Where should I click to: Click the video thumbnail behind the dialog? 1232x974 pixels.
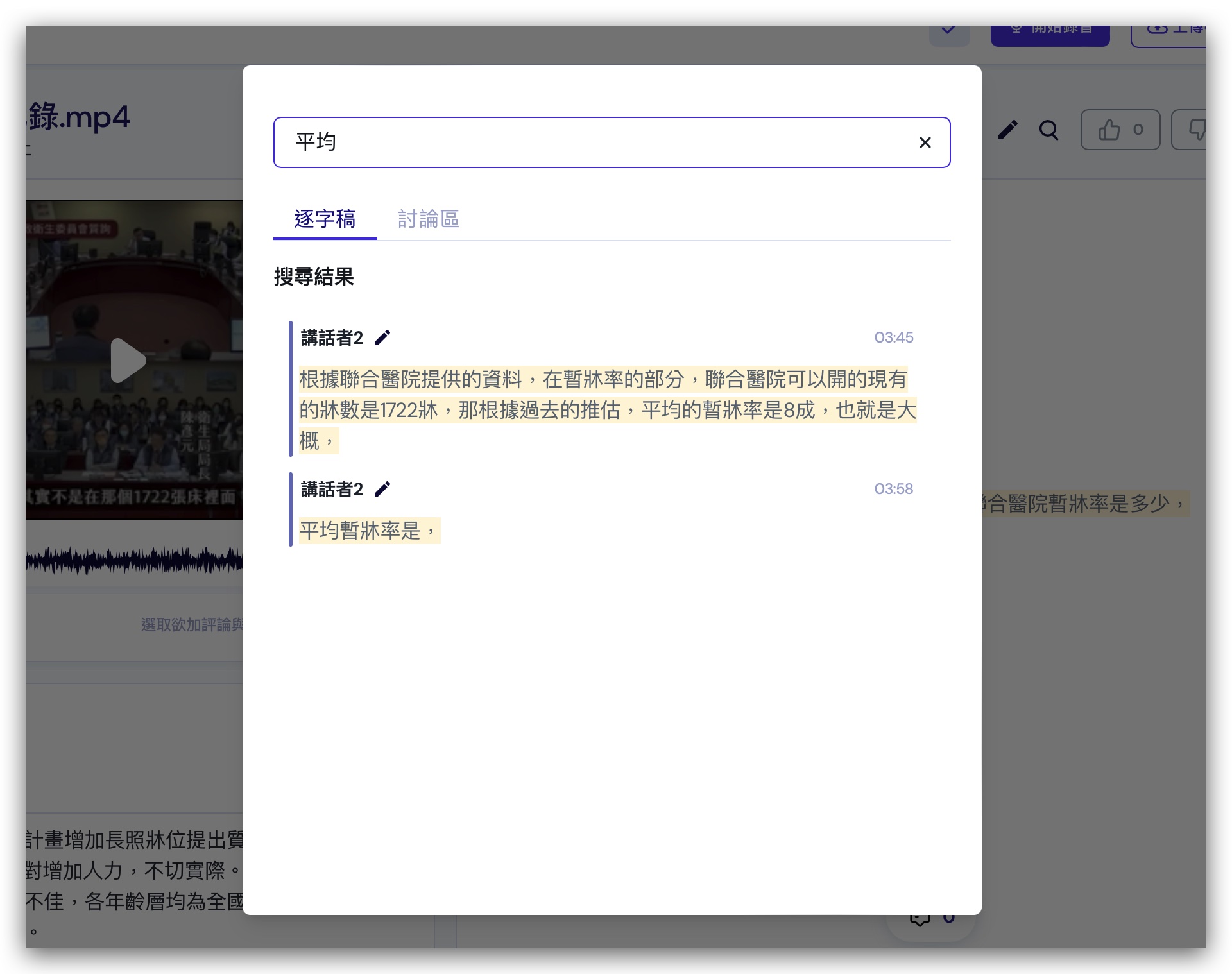(134, 360)
